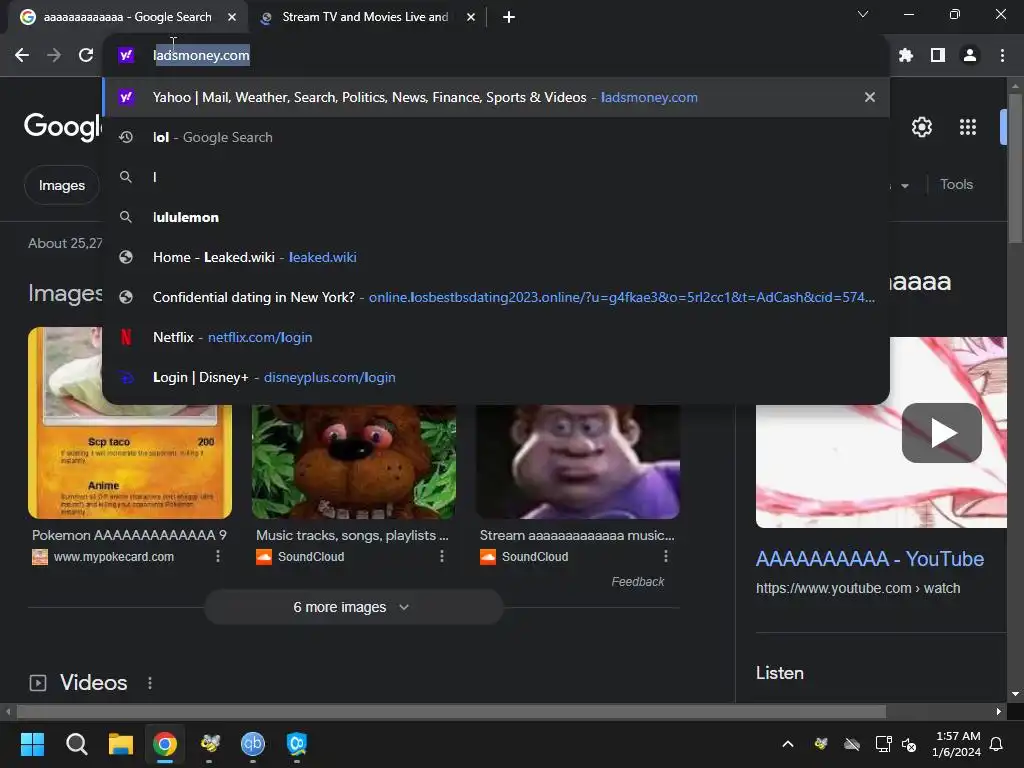Open the Chrome profile avatar
The width and height of the screenshot is (1024, 768).
coord(970,56)
